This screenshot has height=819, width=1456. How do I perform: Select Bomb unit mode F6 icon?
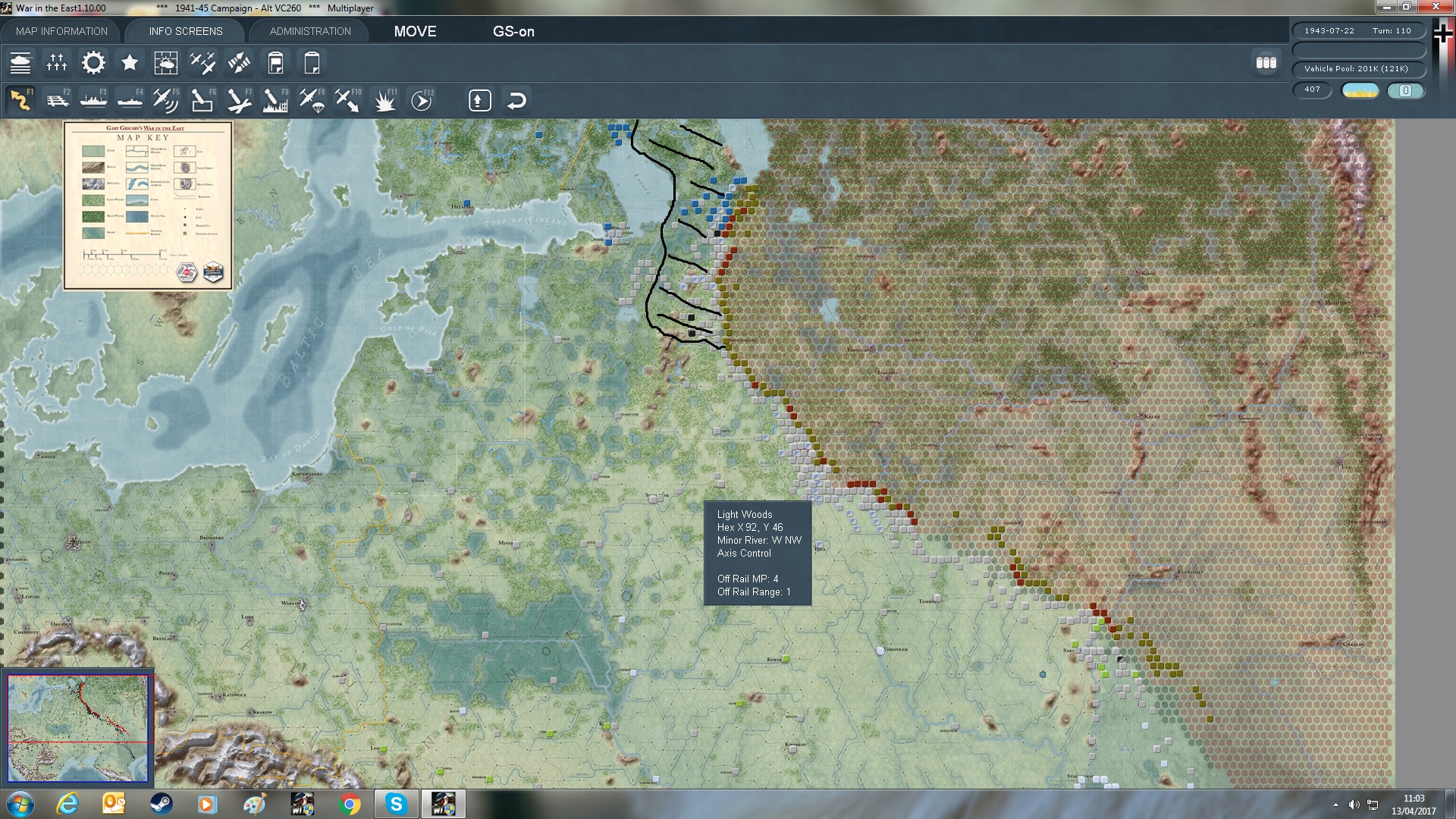[202, 100]
